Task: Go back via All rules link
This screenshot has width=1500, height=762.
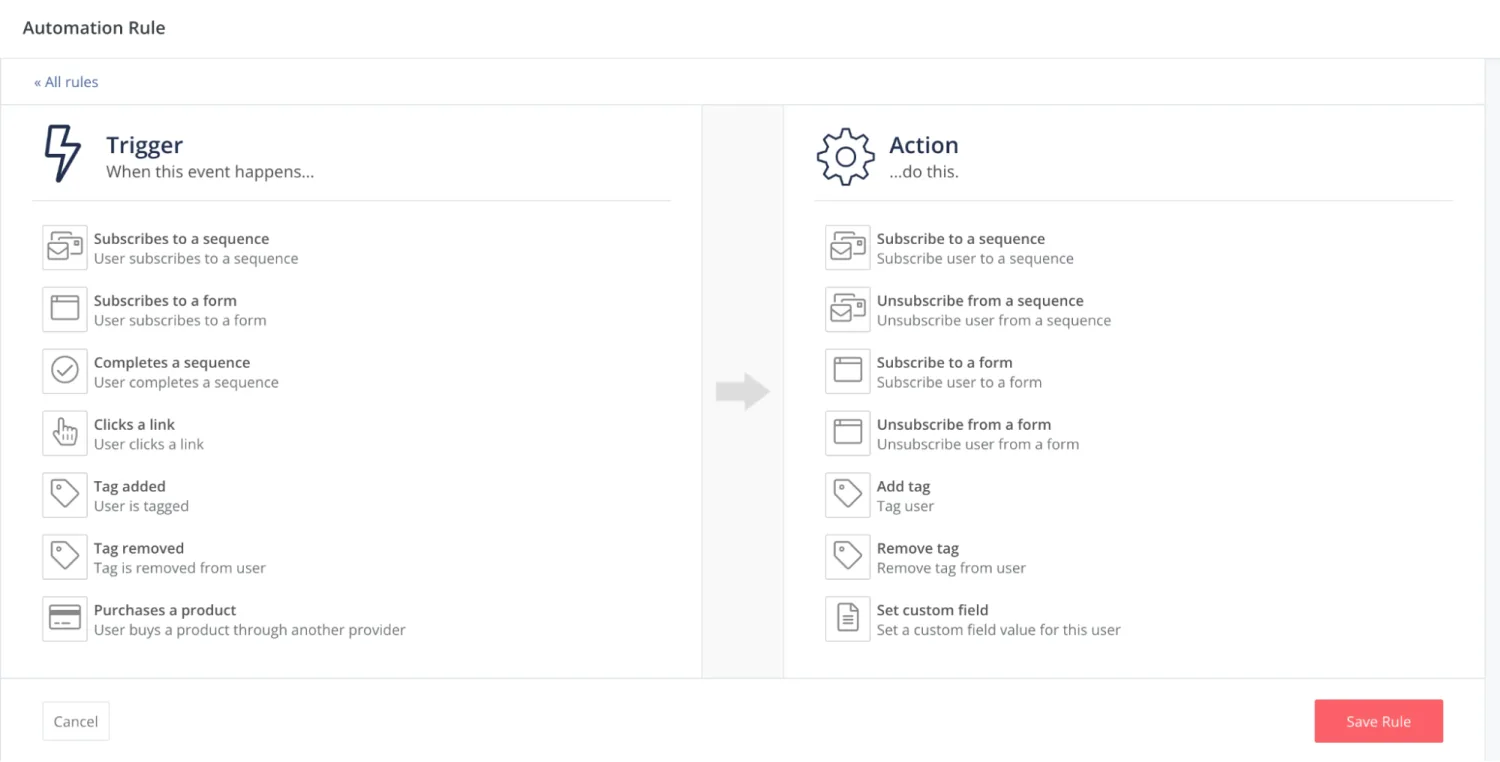Action: pyautogui.click(x=66, y=82)
